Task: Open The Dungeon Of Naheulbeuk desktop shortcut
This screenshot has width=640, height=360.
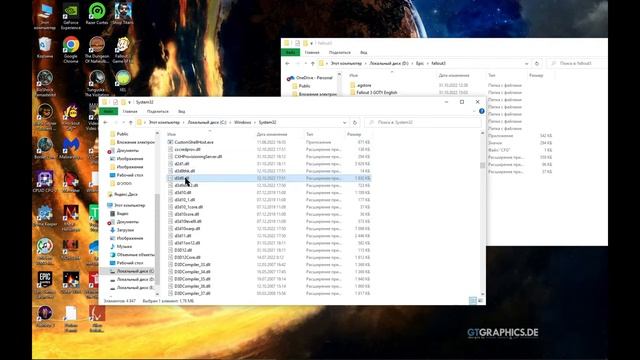Action: pyautogui.click(x=97, y=50)
